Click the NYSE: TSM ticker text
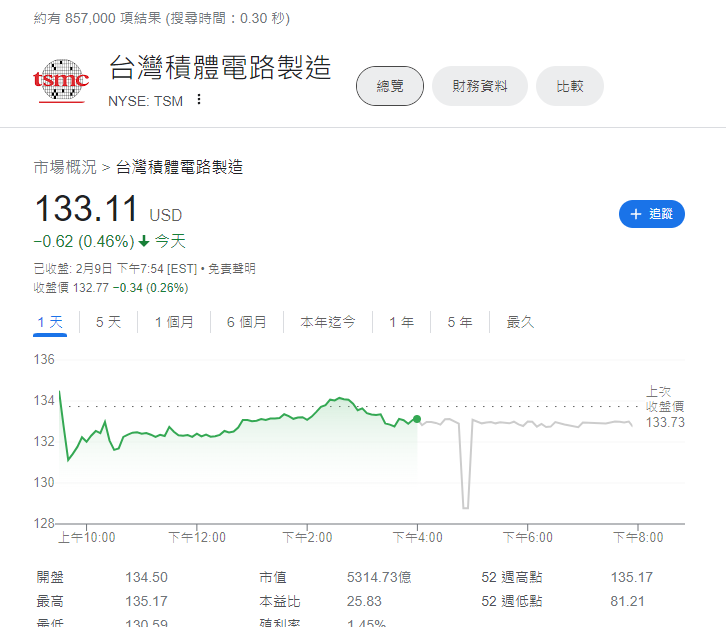 tap(145, 101)
